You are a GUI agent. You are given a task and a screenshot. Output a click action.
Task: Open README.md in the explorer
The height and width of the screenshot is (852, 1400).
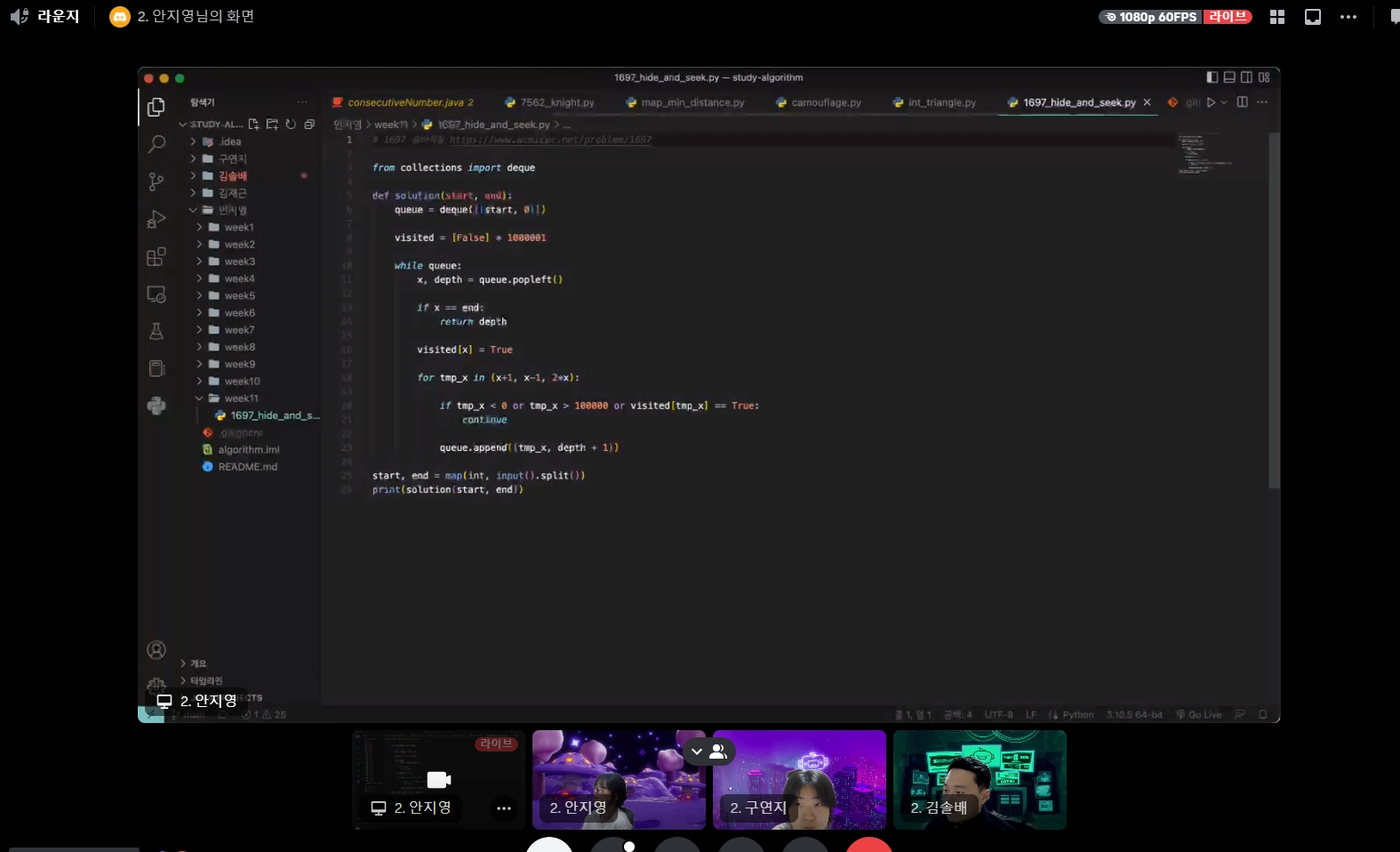pyautogui.click(x=247, y=467)
